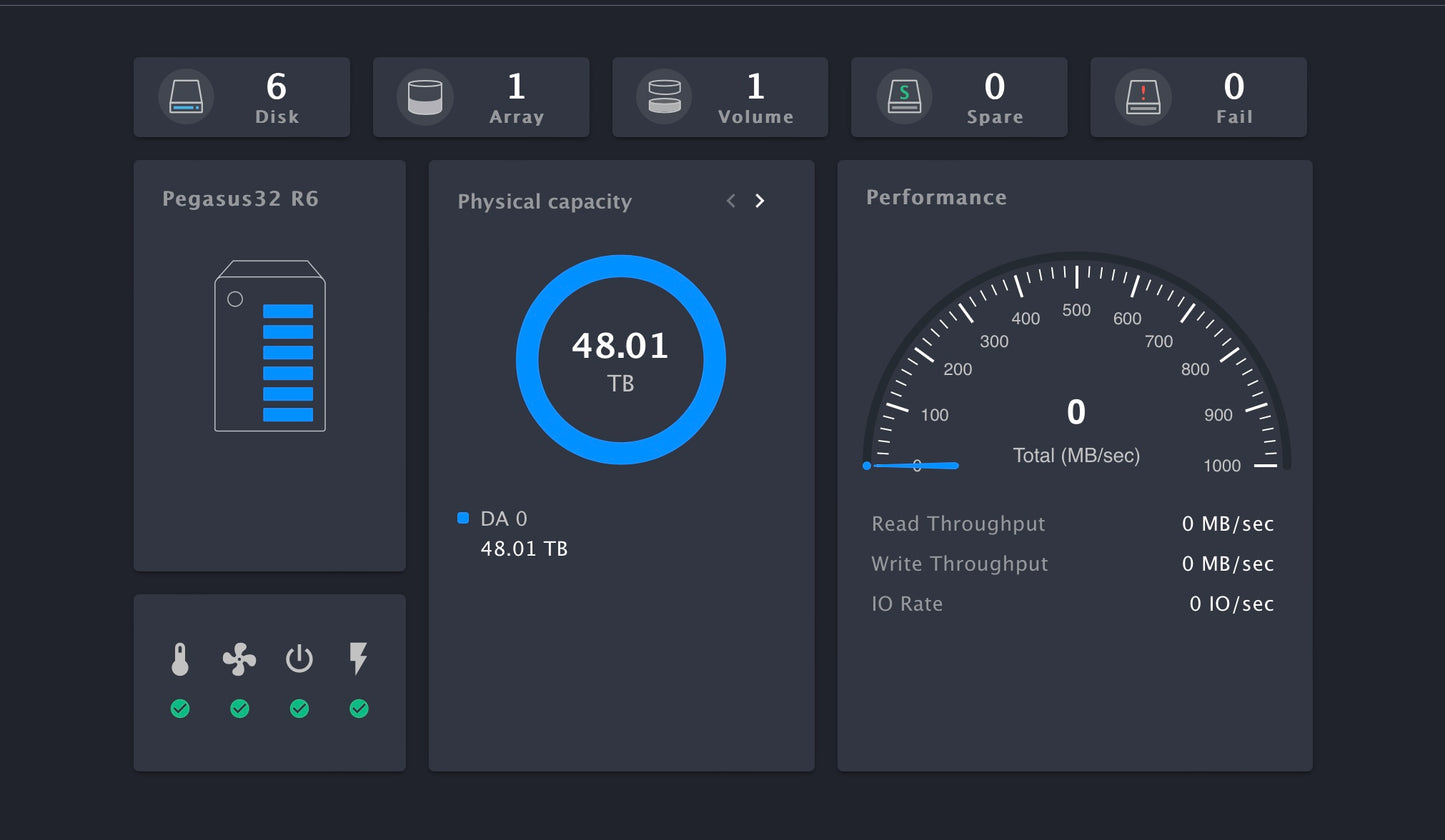Image resolution: width=1445 pixels, height=840 pixels.
Task: Click the Fail drive warning icon
Action: pos(1142,96)
